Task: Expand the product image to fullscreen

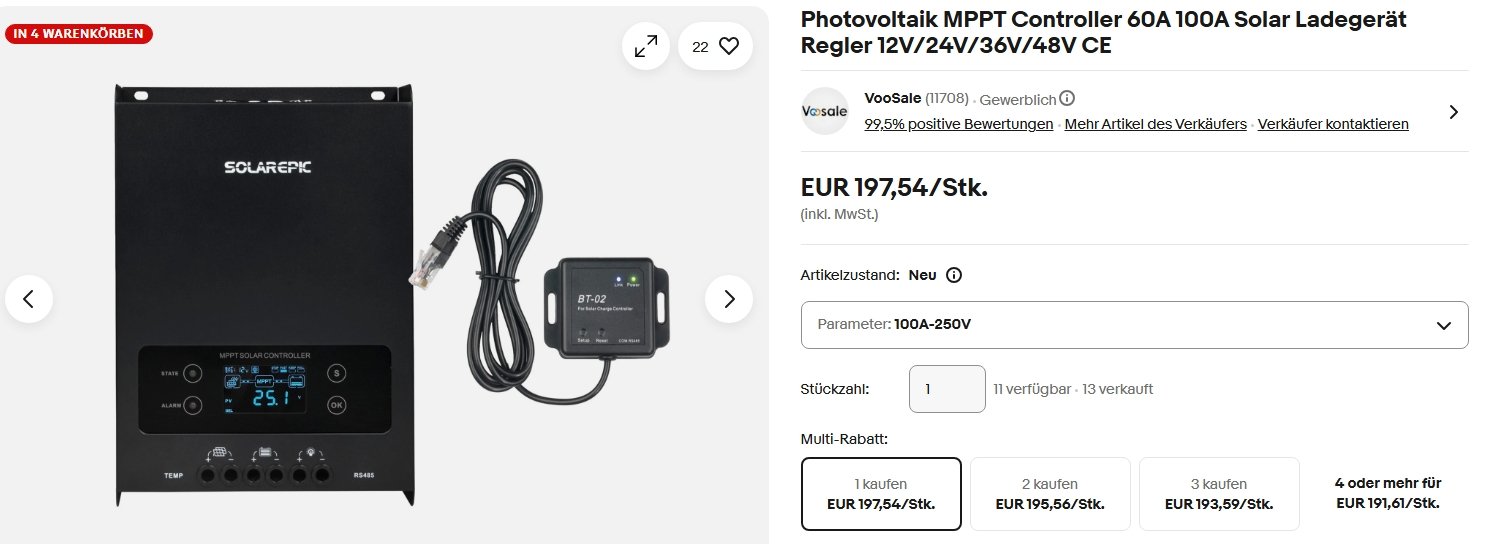Action: click(646, 46)
